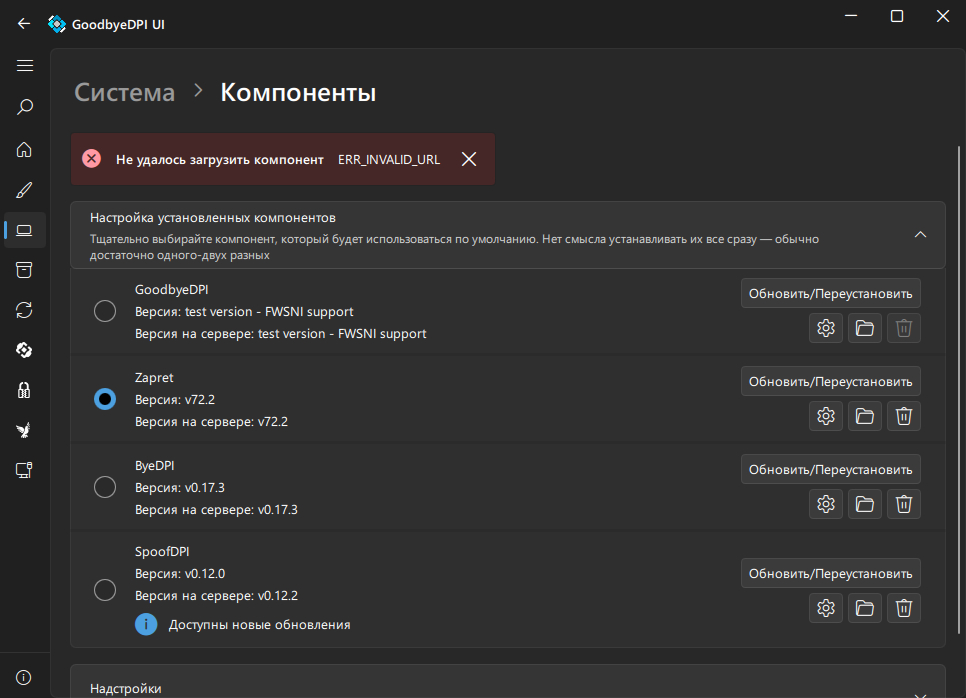Screen dimensions: 966x698
Task: Navigate to Система breadcrumb
Action: click(x=125, y=93)
